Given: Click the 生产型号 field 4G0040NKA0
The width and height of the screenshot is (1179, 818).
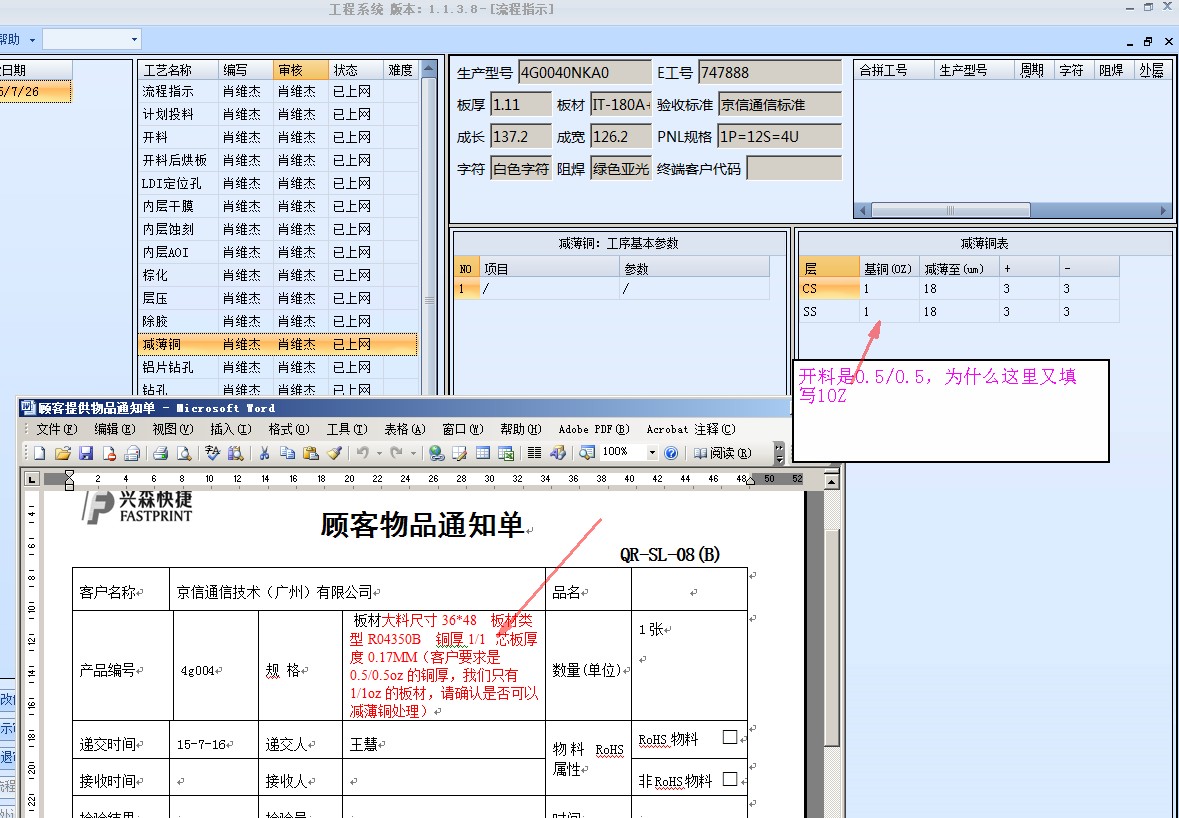Looking at the screenshot, I should (584, 73).
